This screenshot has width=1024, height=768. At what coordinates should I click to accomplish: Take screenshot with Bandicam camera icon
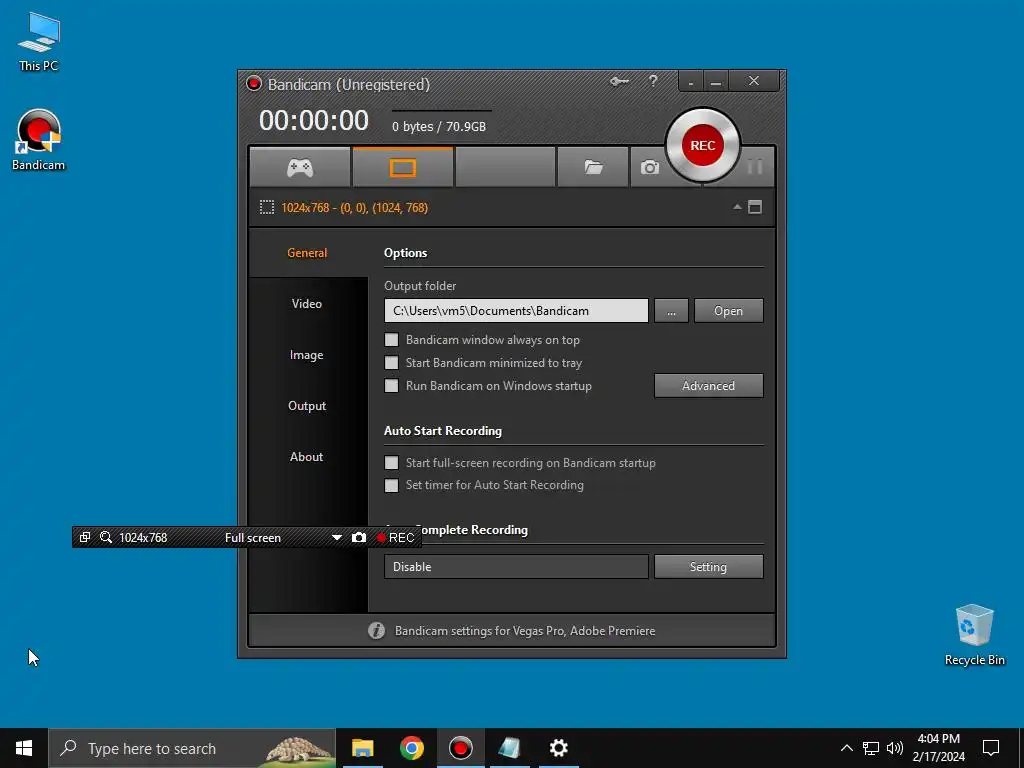[x=649, y=168]
